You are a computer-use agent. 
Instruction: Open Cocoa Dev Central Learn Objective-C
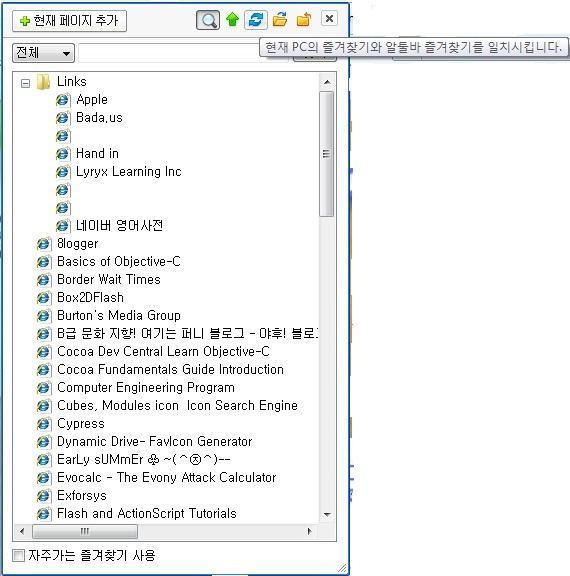(x=163, y=352)
